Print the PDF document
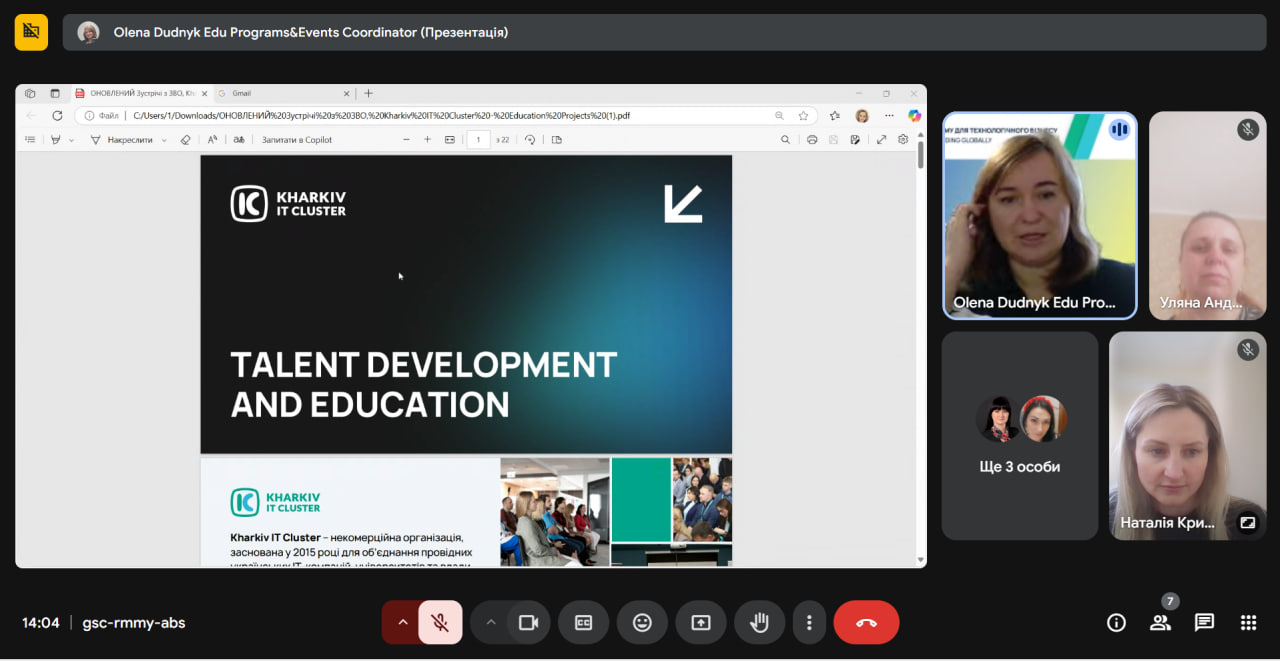1280x661 pixels. [812, 140]
